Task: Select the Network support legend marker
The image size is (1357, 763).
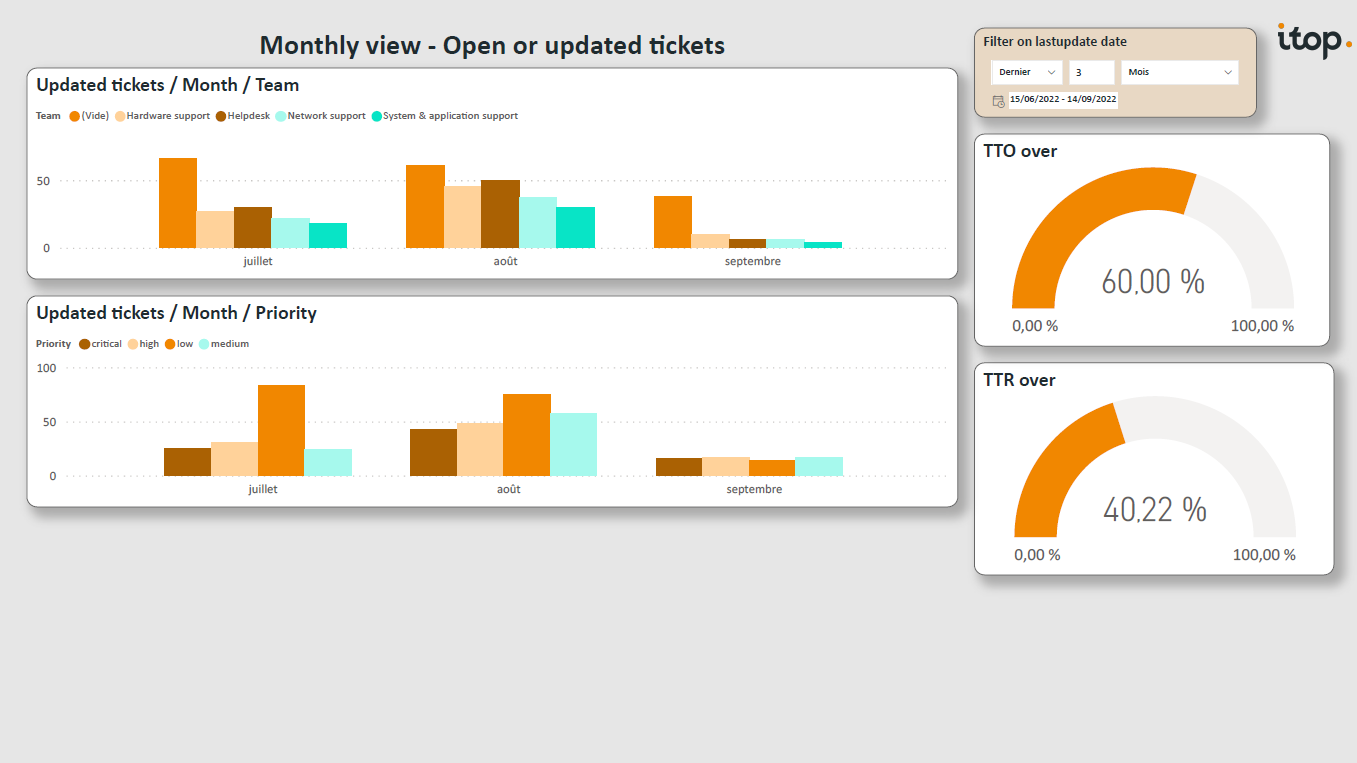Action: click(281, 116)
